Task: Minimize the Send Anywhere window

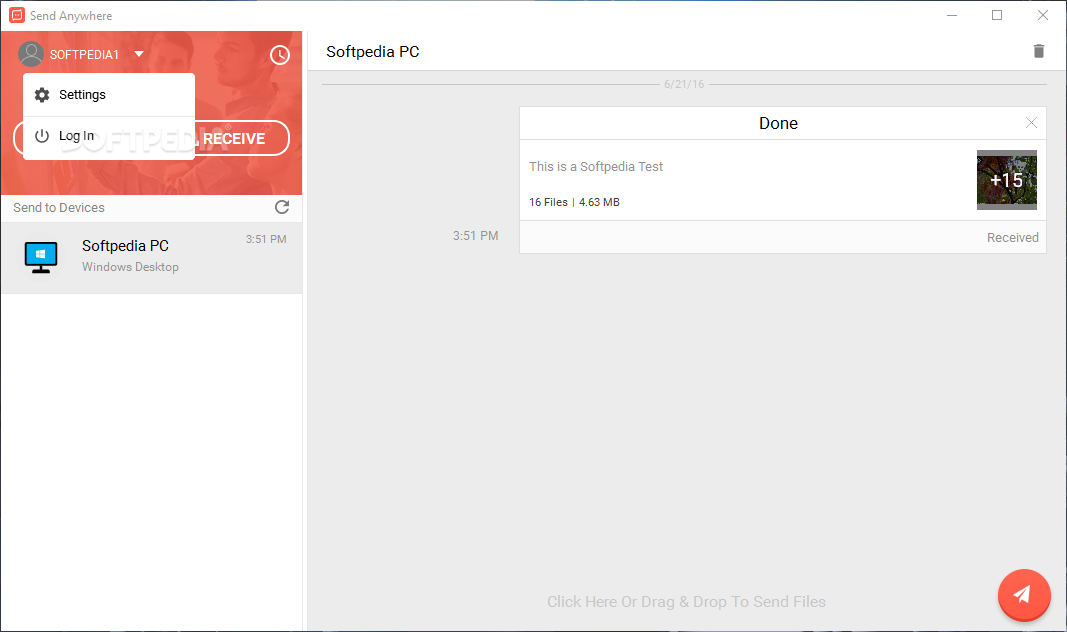Action: (952, 15)
